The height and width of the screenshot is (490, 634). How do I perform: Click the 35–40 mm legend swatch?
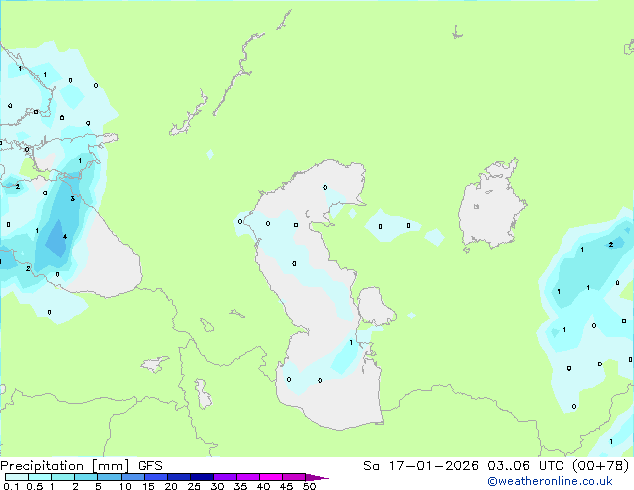coord(248,477)
